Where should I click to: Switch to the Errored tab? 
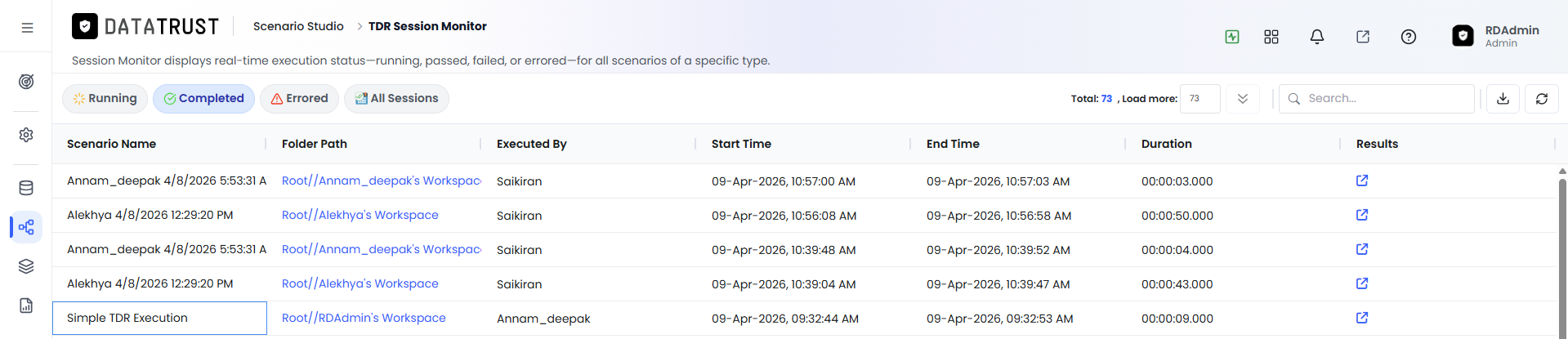click(x=299, y=99)
